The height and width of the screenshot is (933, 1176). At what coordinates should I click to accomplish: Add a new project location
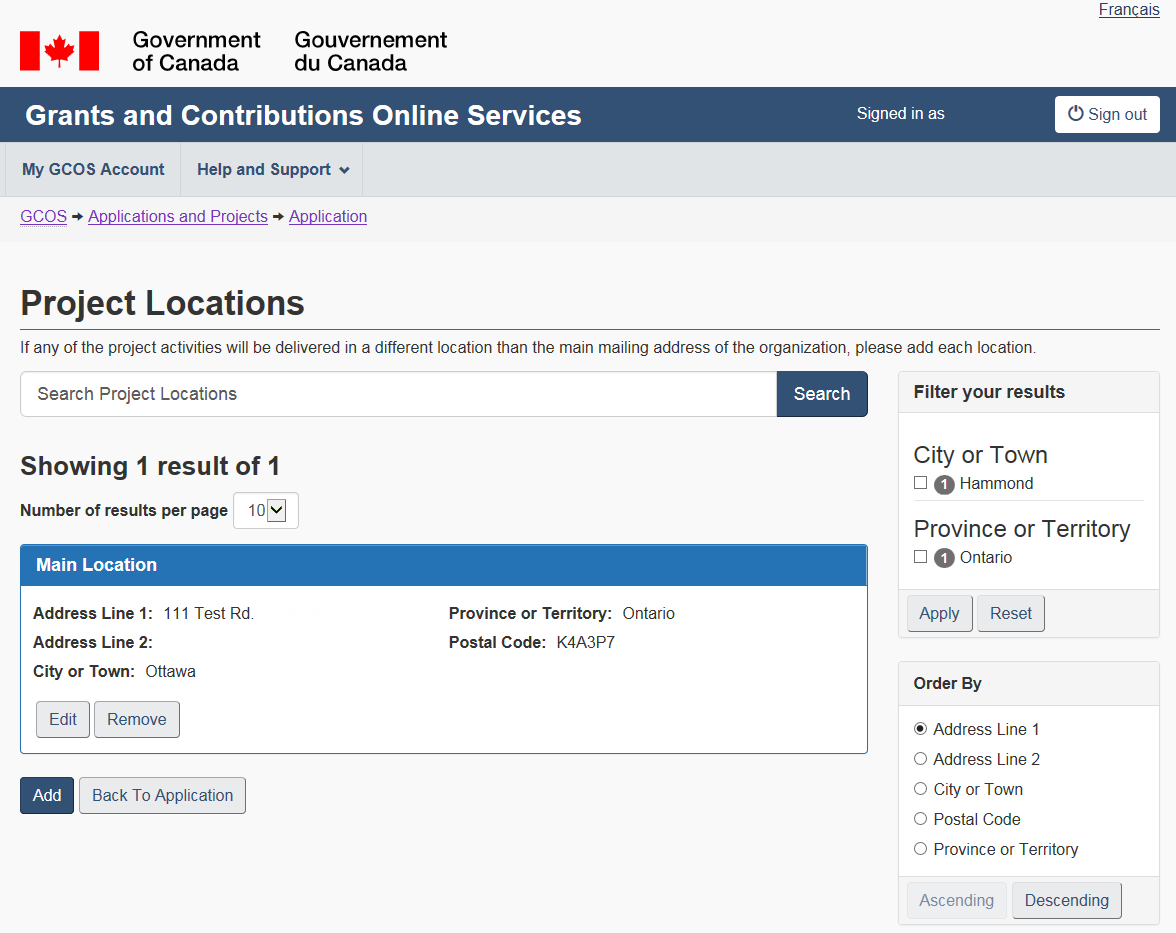(x=47, y=795)
